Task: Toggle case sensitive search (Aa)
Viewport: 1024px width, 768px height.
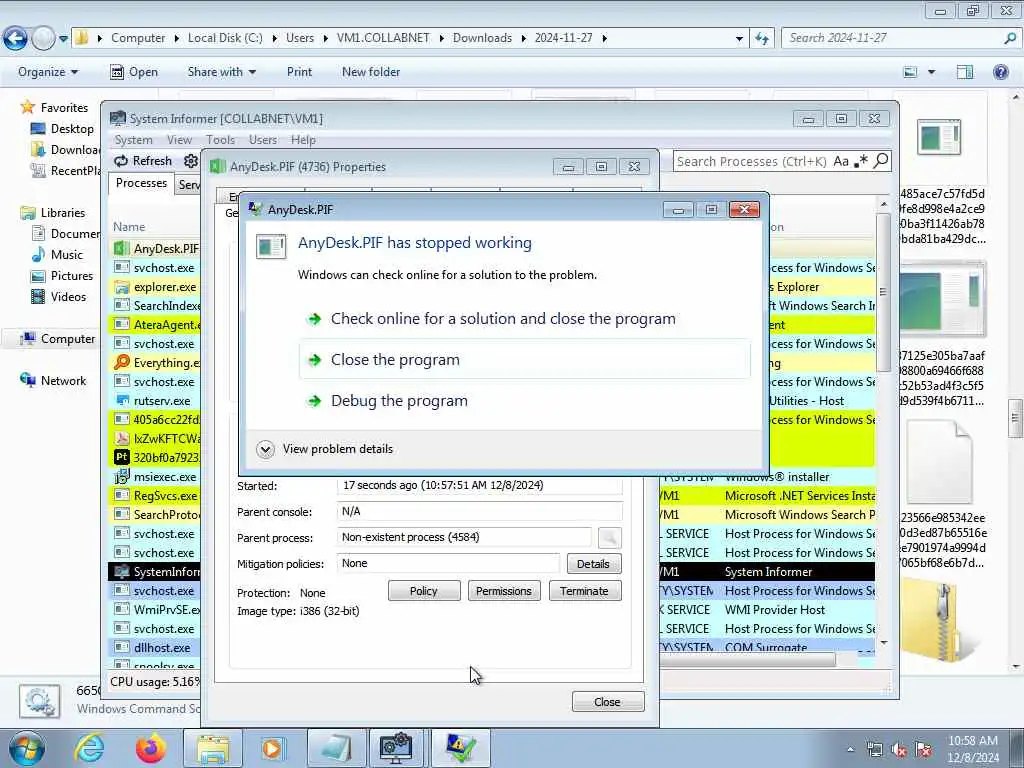Action: click(841, 161)
